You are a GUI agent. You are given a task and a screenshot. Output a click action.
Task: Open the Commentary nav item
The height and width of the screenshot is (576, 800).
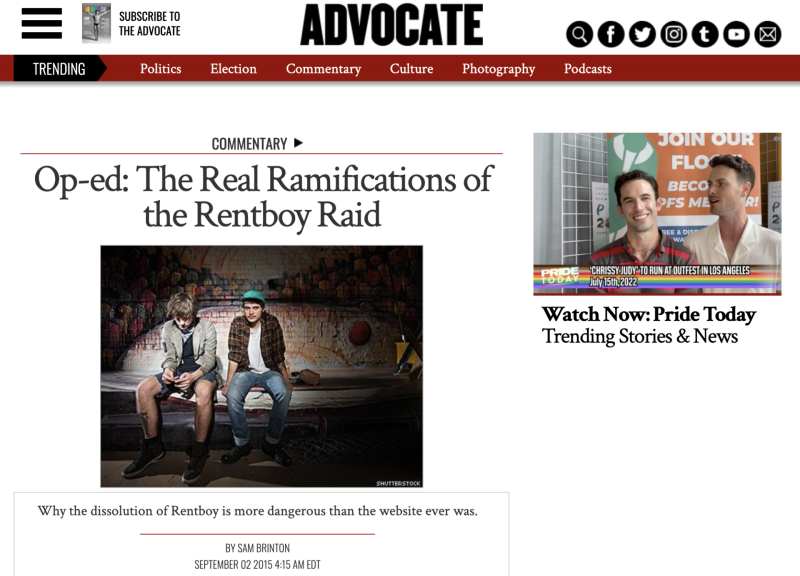323,68
